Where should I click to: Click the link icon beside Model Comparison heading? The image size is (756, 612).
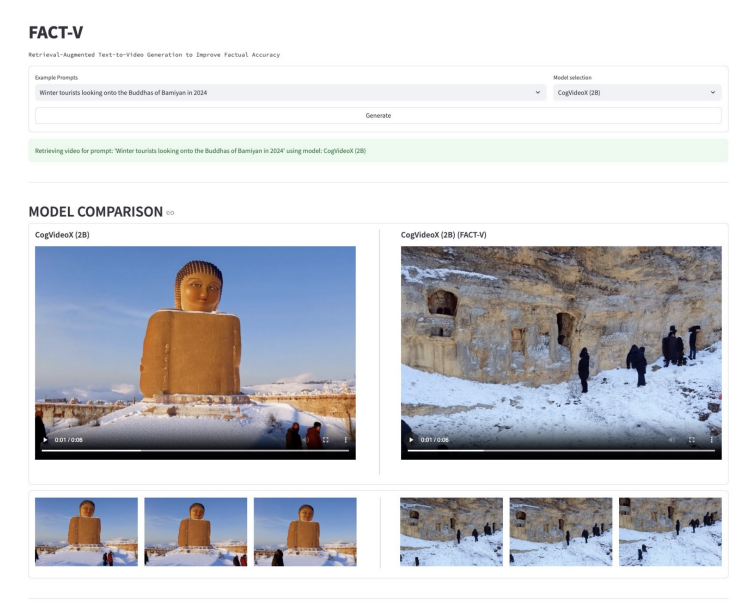170,213
